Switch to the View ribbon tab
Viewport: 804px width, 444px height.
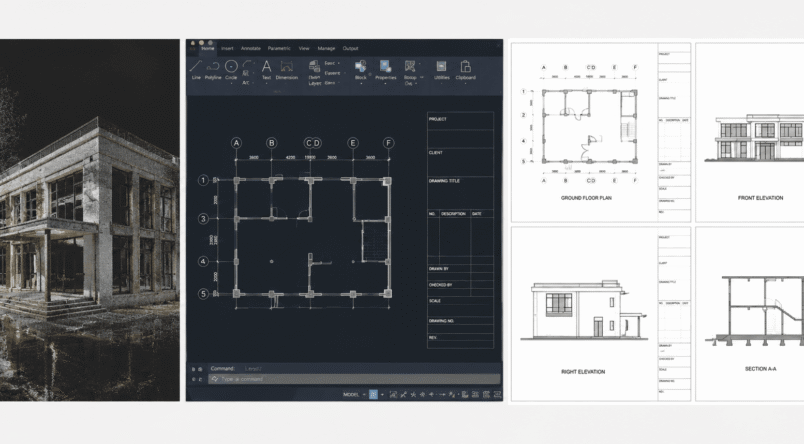[304, 48]
